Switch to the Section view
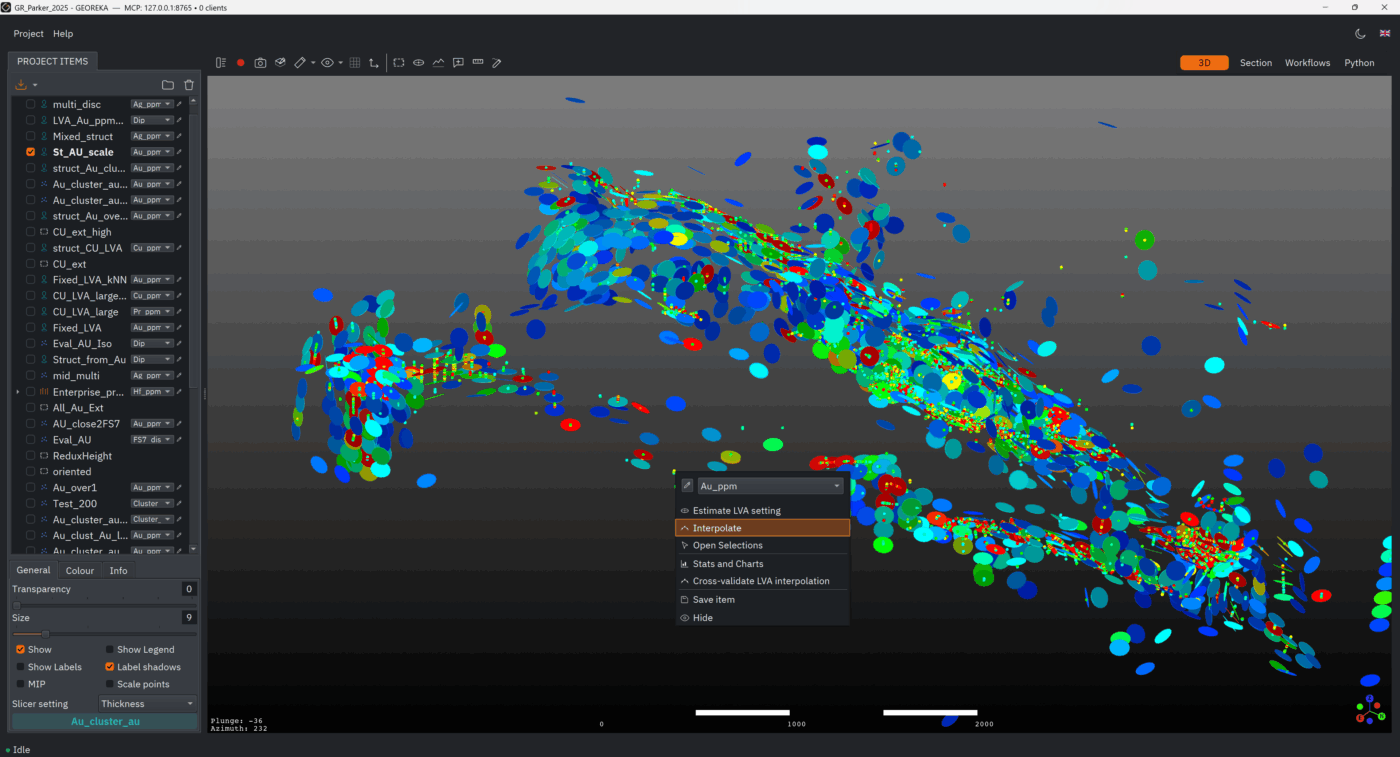This screenshot has width=1400, height=757. (x=1256, y=63)
